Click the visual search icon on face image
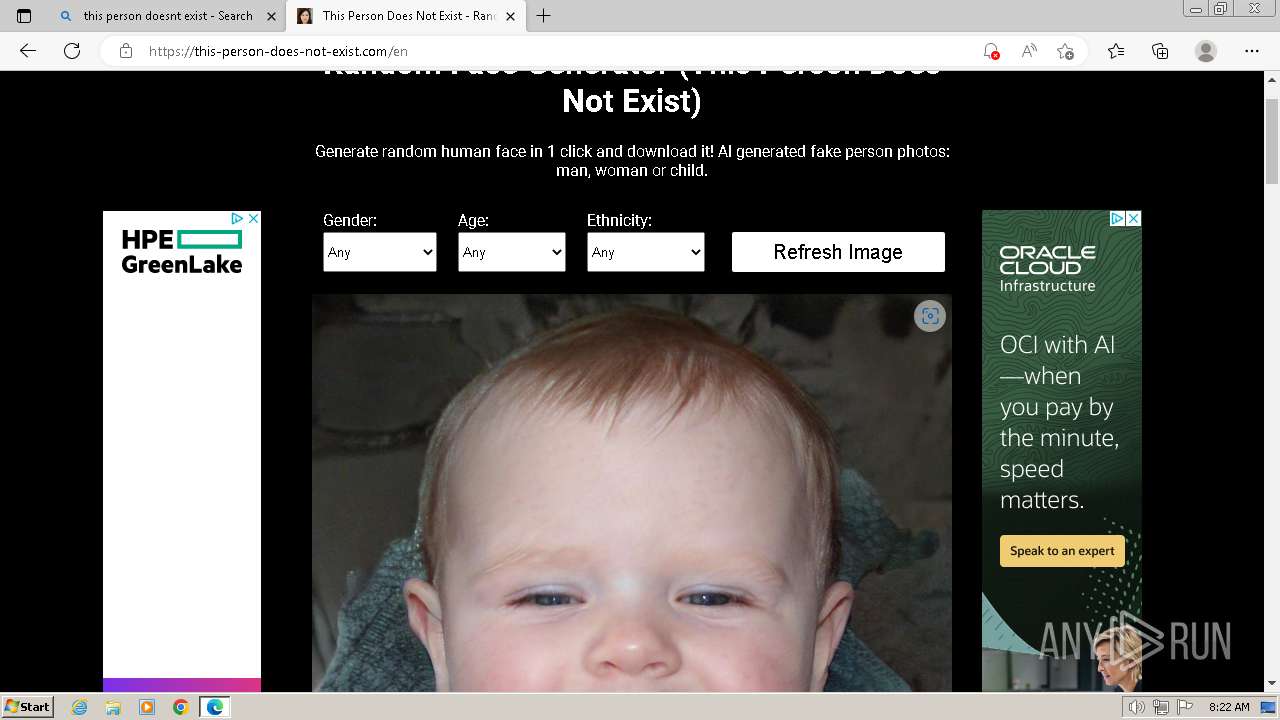 (x=930, y=316)
